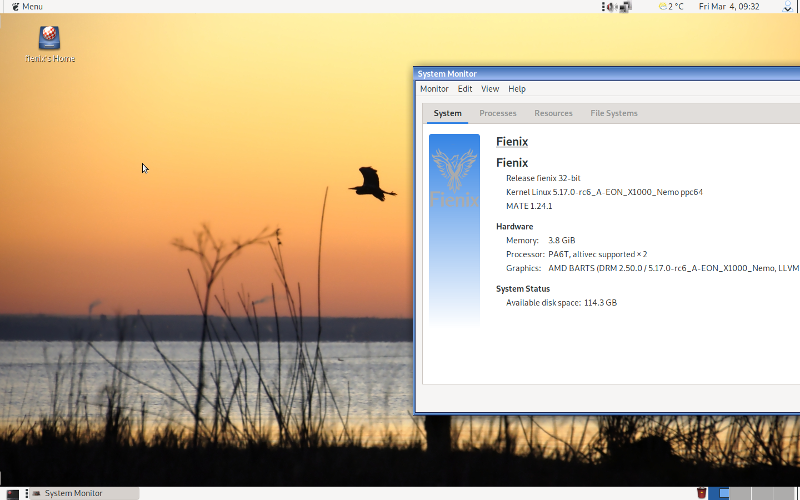
Task: Click the System Monitor taskbar button
Action: coord(82,493)
